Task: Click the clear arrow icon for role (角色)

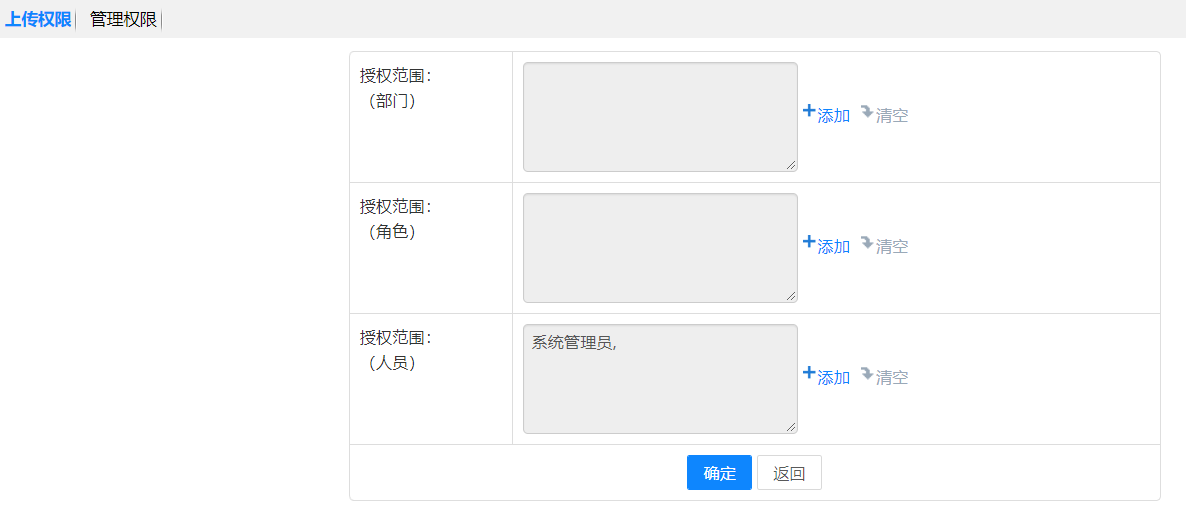Action: [x=866, y=243]
